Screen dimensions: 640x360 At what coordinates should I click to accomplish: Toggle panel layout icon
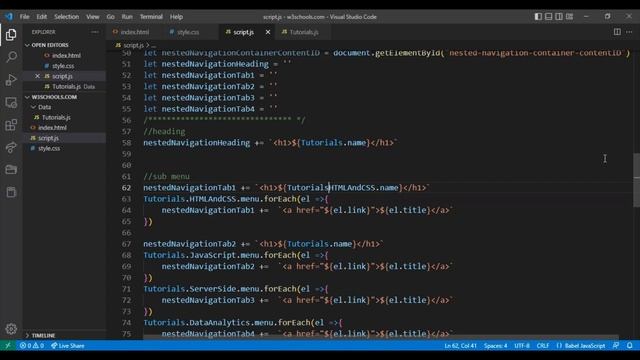pyautogui.click(x=549, y=17)
